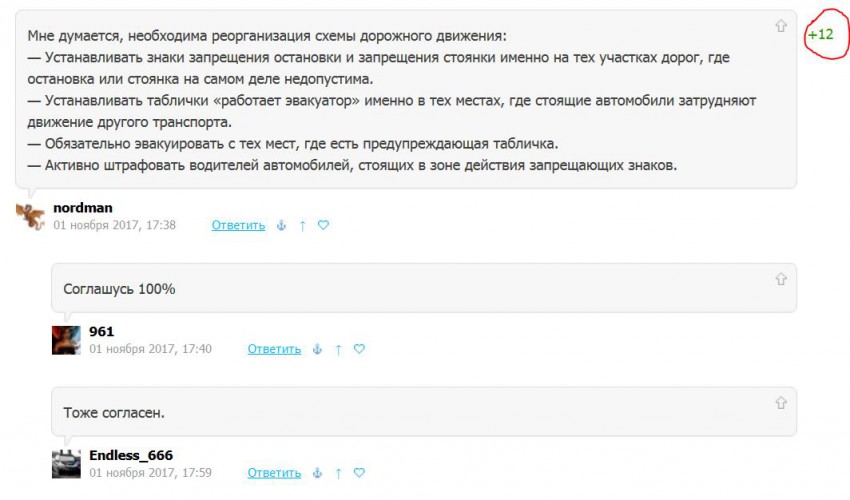Image resolution: width=850 pixels, height=500 pixels.
Task: Upvote the "Тоже согласен." comment
Action: tap(781, 403)
